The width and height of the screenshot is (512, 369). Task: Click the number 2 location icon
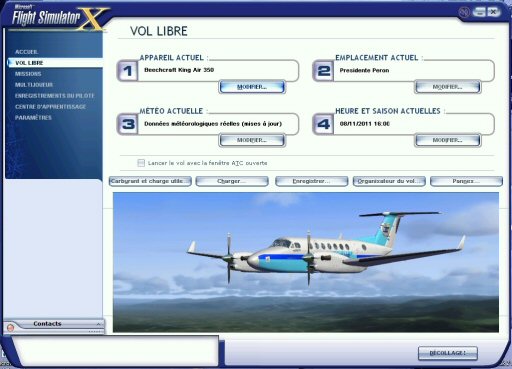tap(323, 71)
